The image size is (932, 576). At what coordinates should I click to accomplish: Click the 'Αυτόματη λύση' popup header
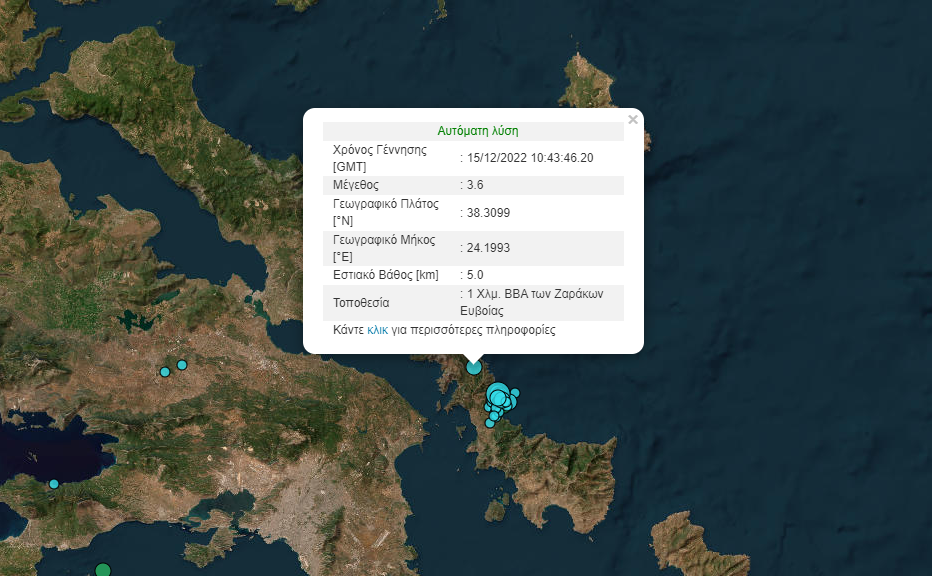coord(477,131)
